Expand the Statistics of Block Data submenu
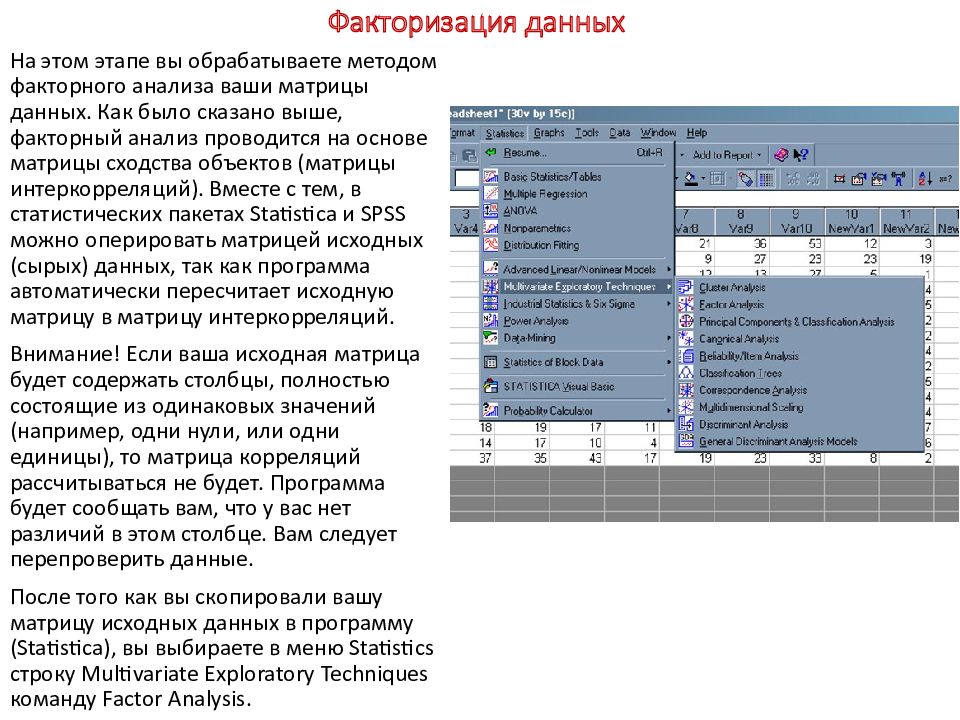 [669, 362]
